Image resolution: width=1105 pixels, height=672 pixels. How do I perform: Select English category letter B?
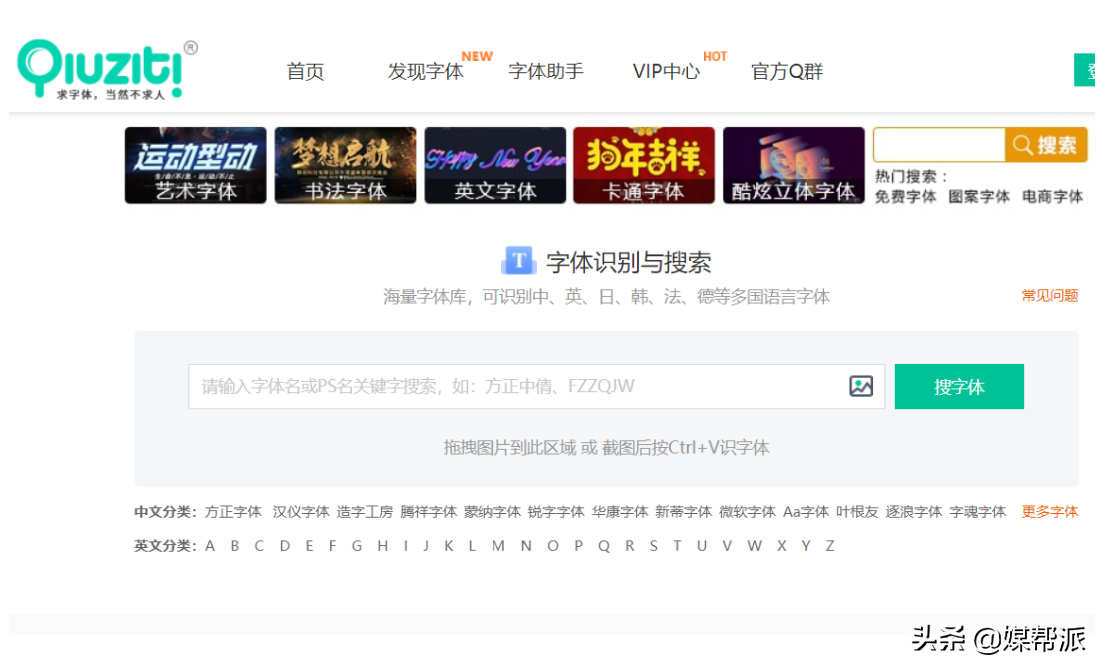point(235,546)
